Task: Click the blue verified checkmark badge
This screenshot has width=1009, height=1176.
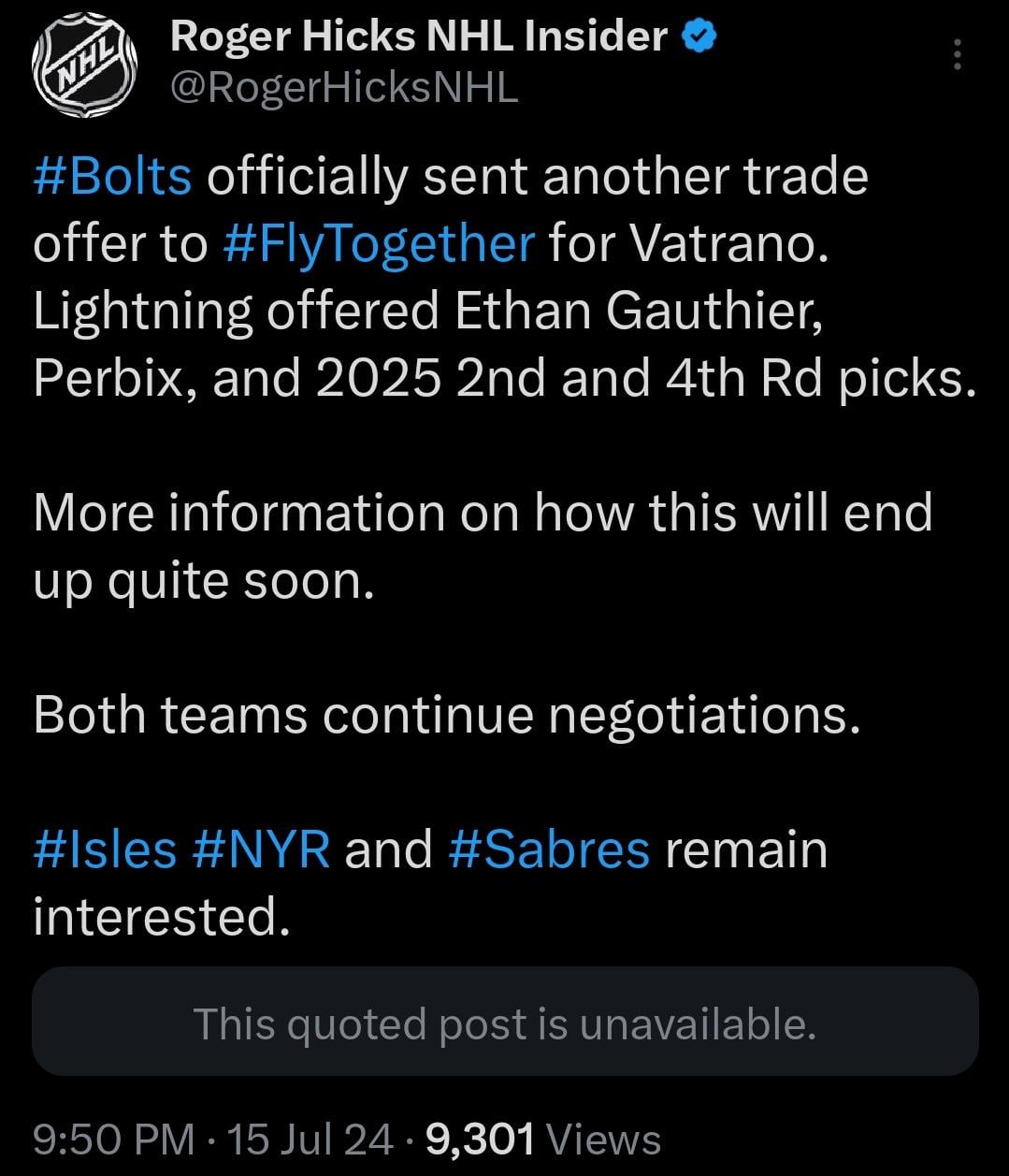Action: click(x=699, y=37)
